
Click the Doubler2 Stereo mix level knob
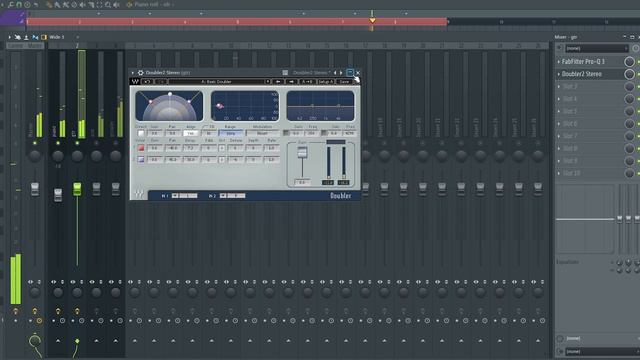tap(629, 74)
